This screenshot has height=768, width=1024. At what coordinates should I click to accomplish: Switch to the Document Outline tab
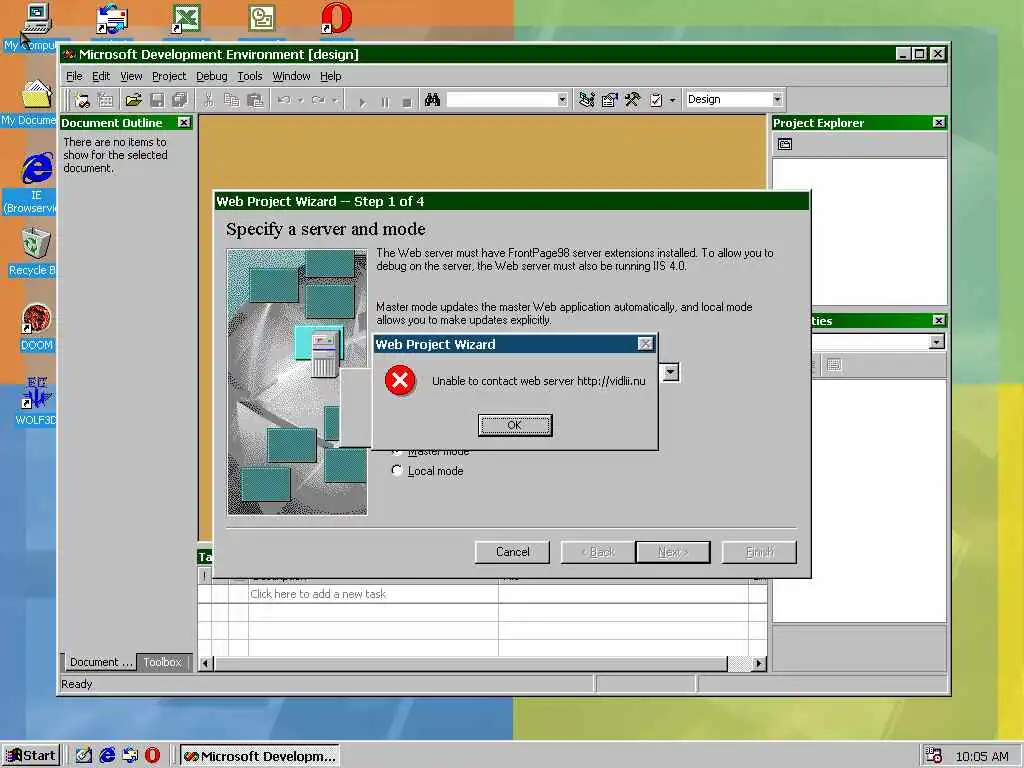(x=101, y=662)
